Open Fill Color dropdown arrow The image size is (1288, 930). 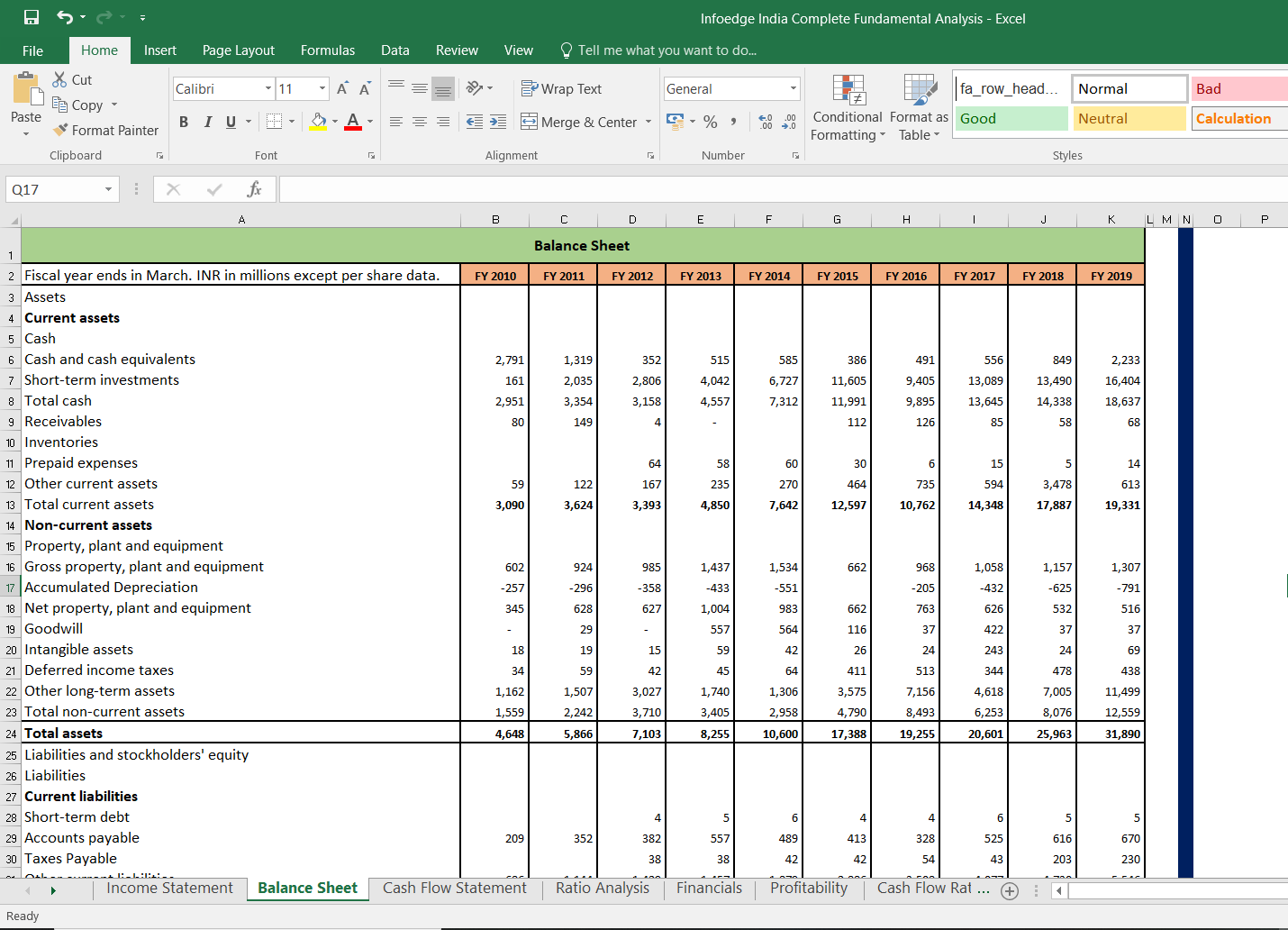click(335, 122)
